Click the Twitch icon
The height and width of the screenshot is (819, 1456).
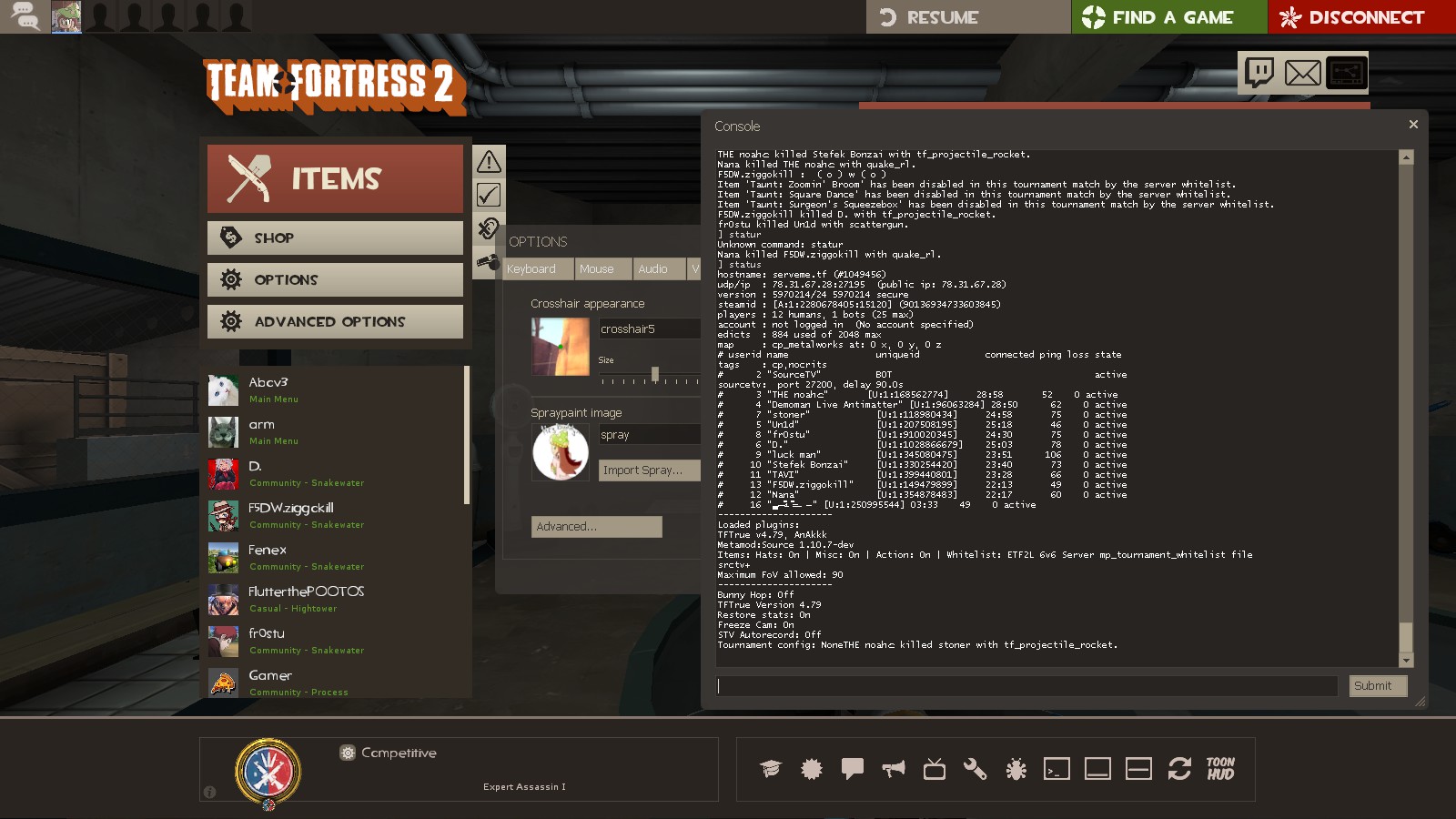[1259, 72]
